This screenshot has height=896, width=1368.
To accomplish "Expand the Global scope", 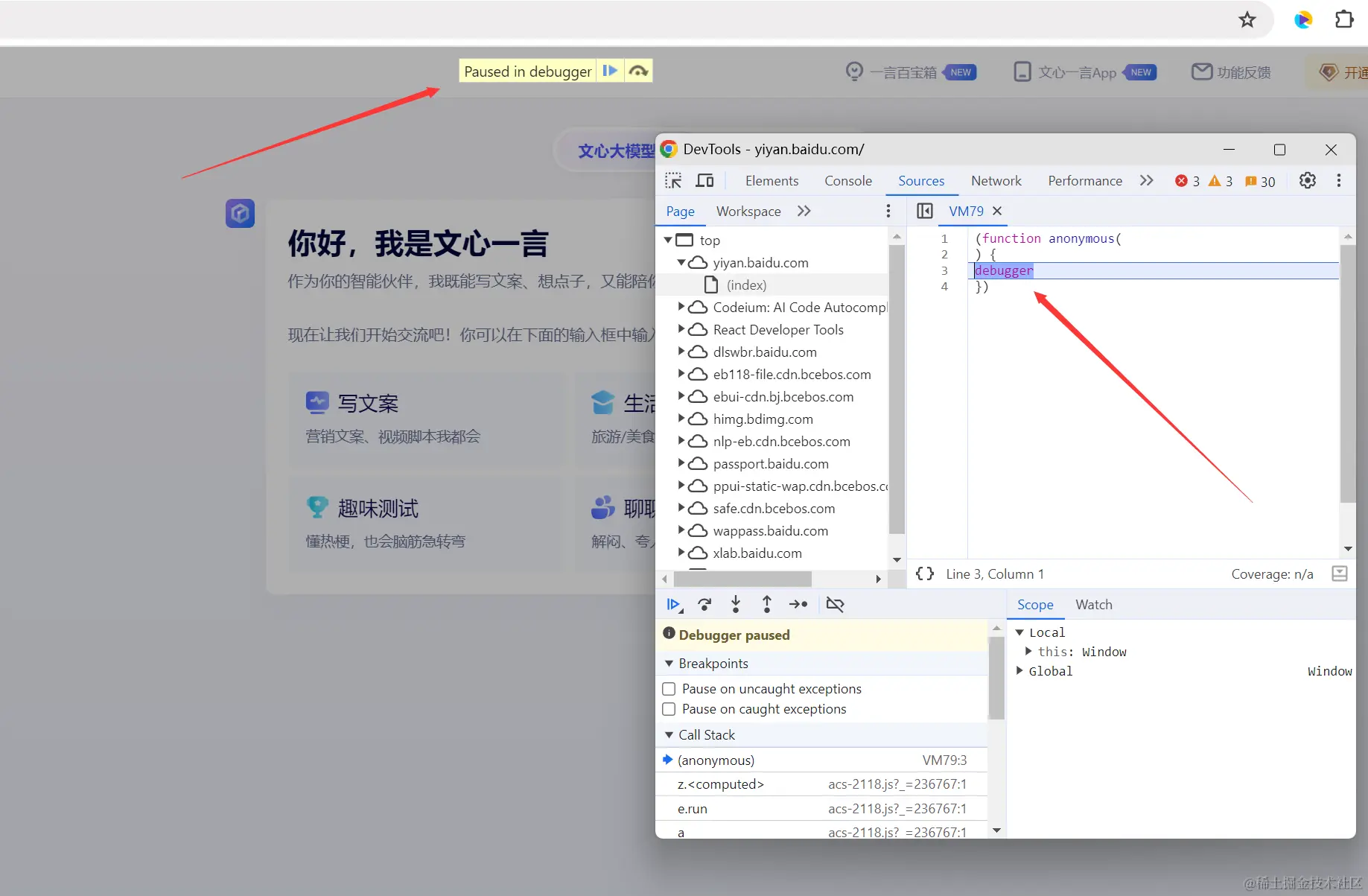I will coord(1019,671).
